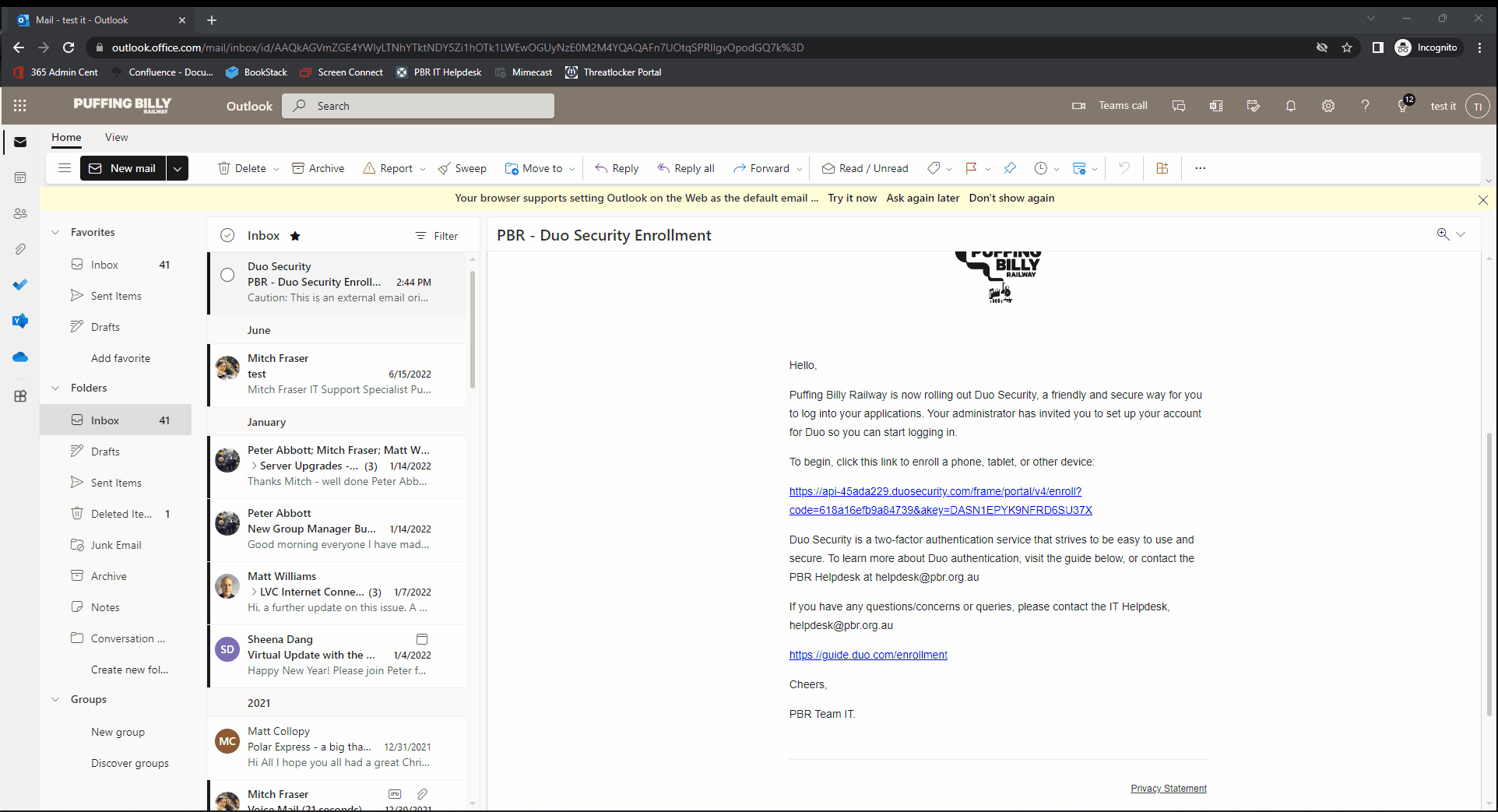
Task: Open PBR IT Helpdesk bookmark
Action: [x=439, y=72]
